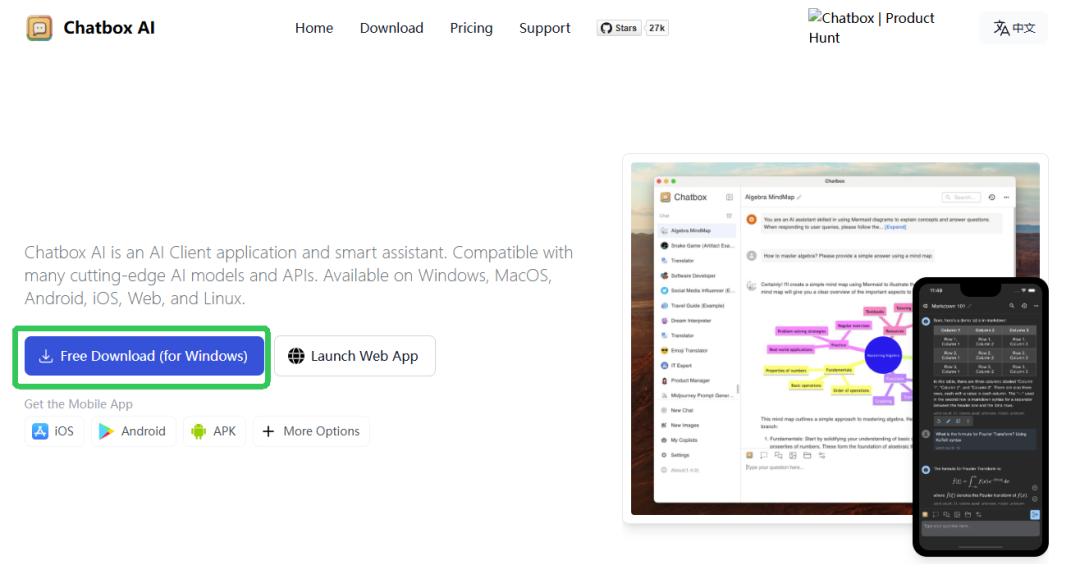Select Product Manager in preview image
1080x565 pixels.
tap(690, 380)
